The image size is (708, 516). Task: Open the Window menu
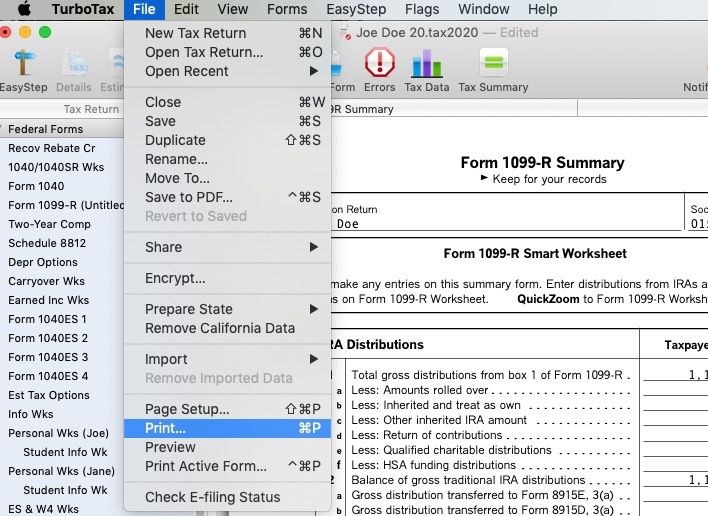pyautogui.click(x=484, y=9)
